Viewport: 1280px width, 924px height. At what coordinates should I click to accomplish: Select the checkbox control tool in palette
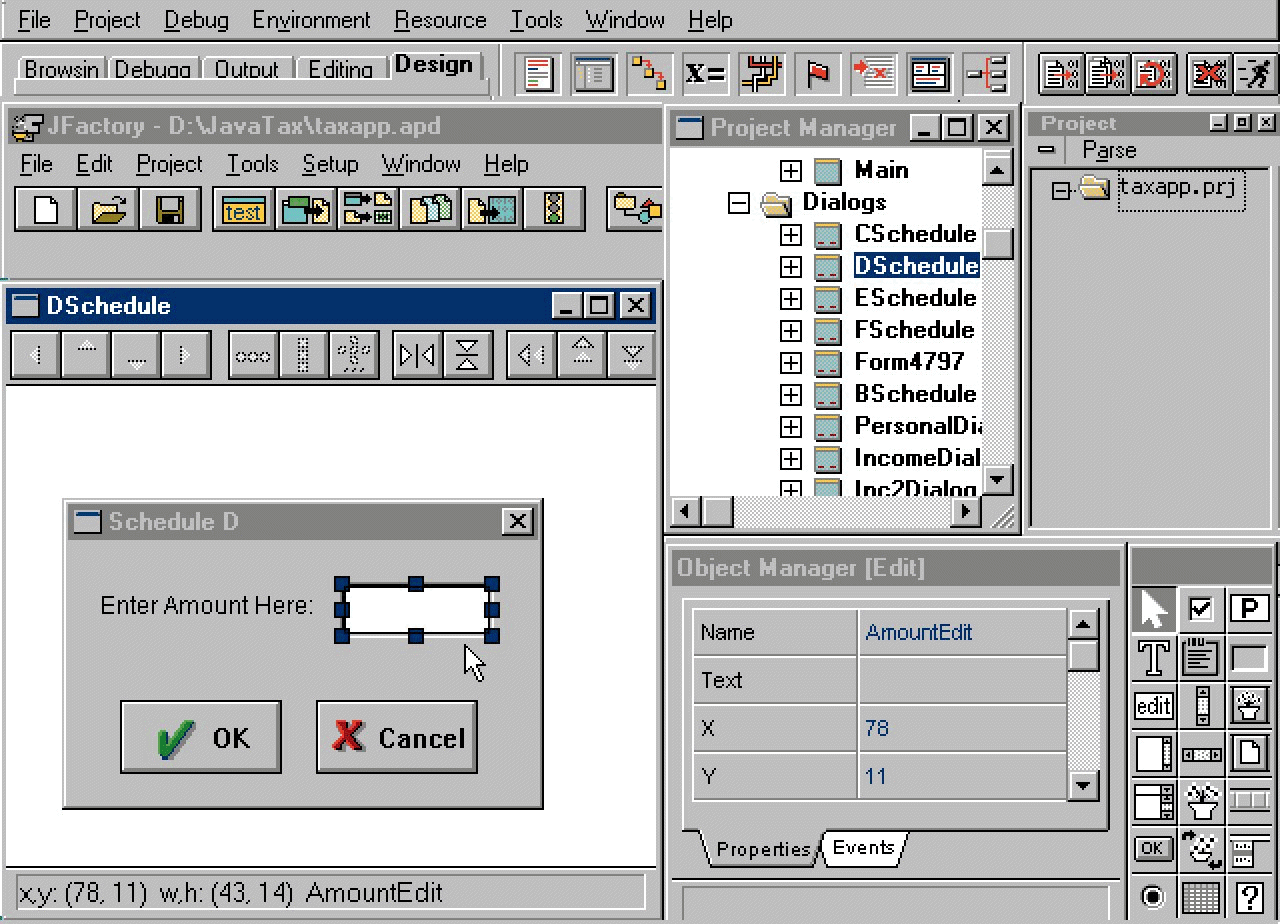[1201, 609]
